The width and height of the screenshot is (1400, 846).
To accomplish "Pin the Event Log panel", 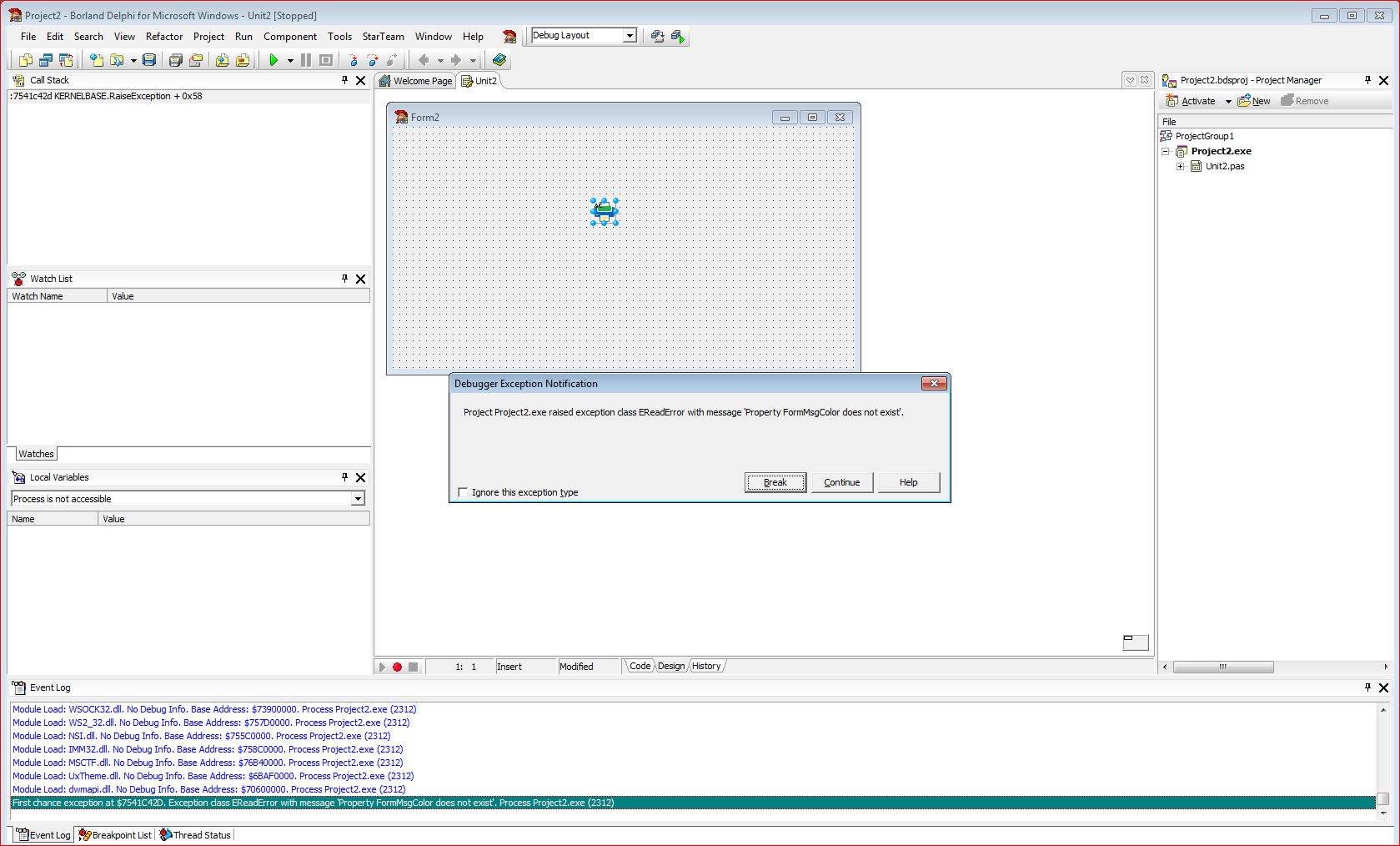I will [x=1367, y=687].
